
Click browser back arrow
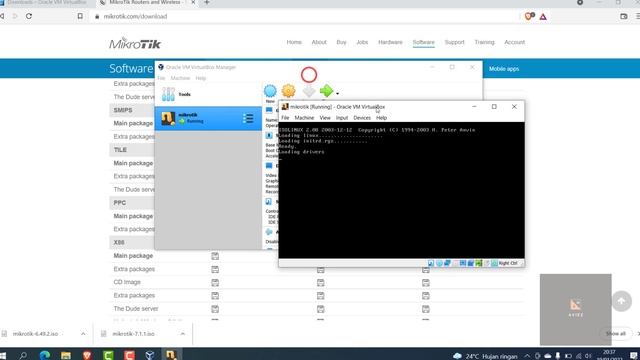pos(2,16)
